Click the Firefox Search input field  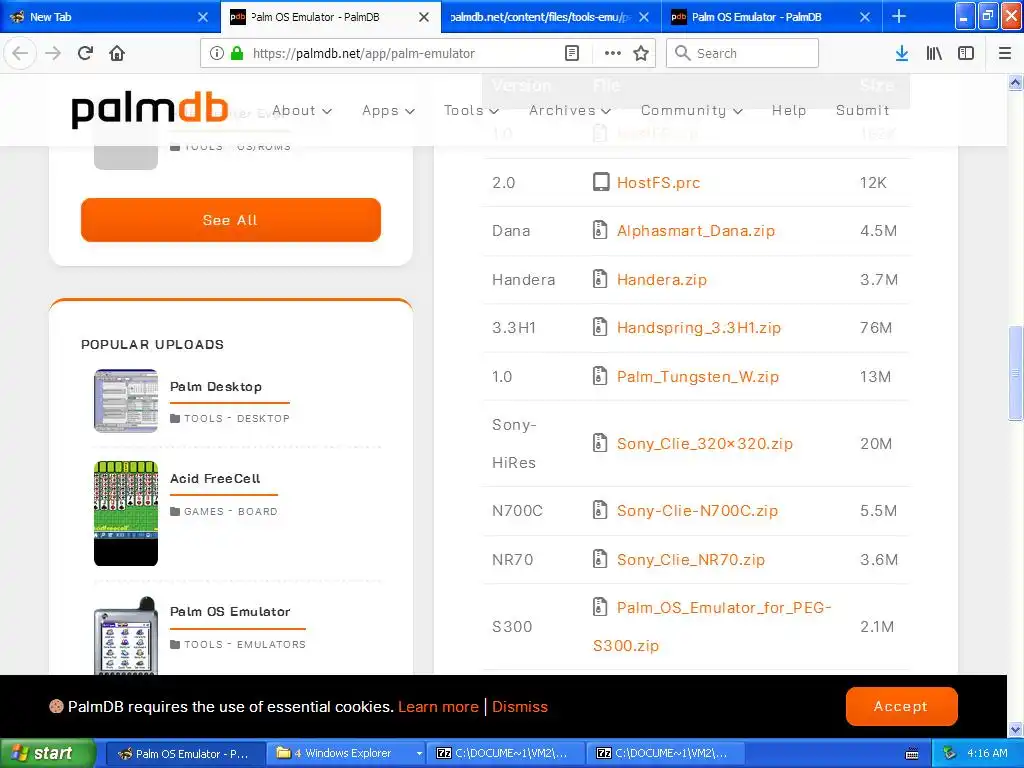[742, 53]
